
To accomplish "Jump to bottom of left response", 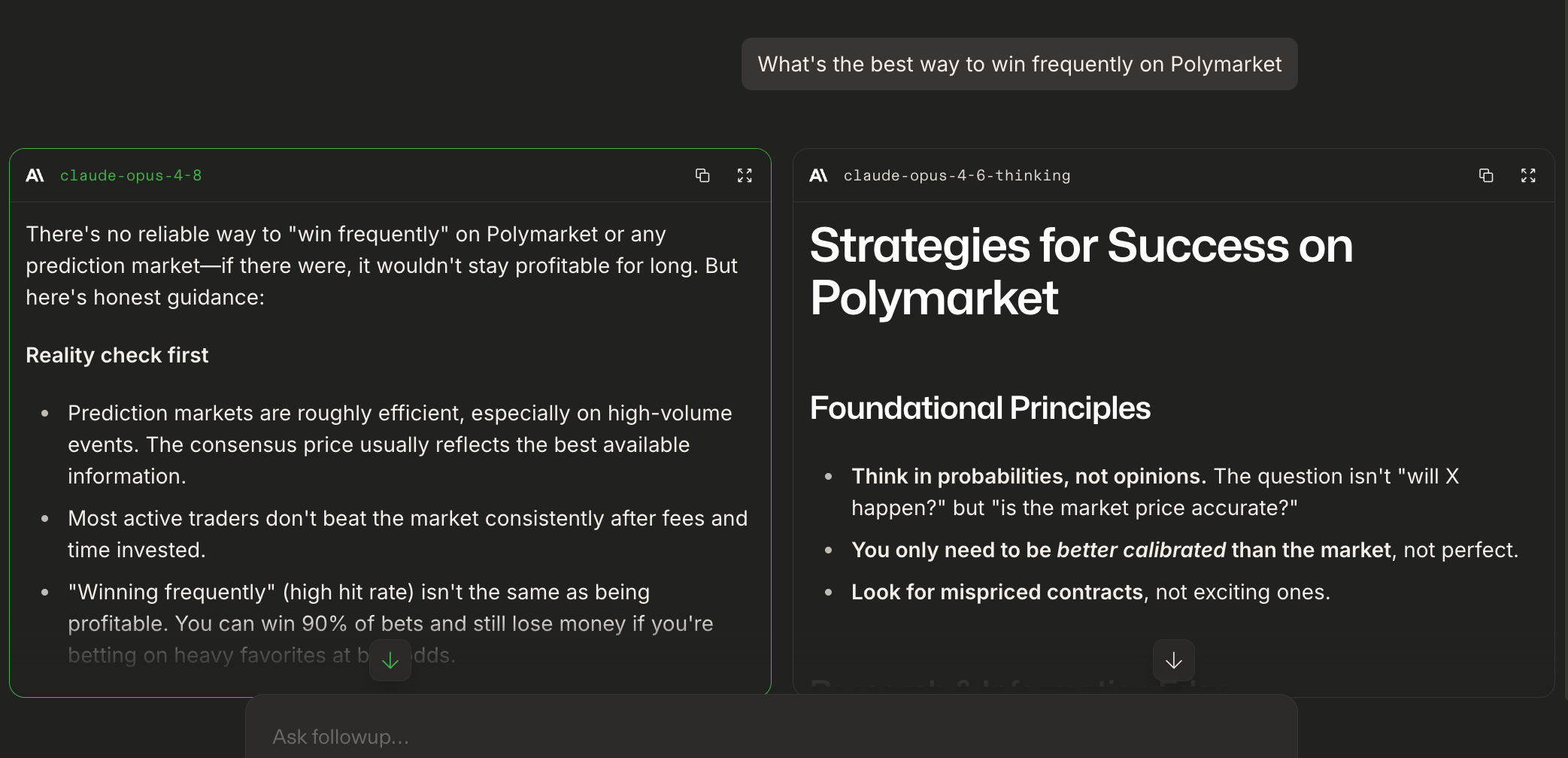I will click(x=390, y=660).
